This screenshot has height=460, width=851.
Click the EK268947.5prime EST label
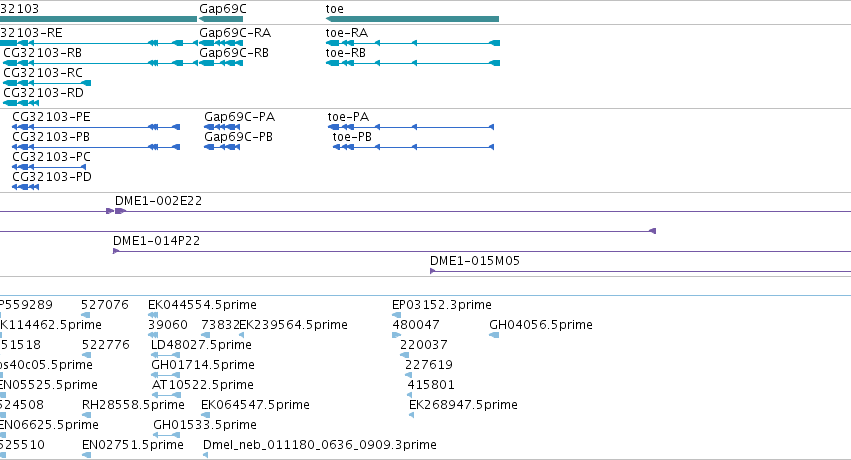point(463,405)
